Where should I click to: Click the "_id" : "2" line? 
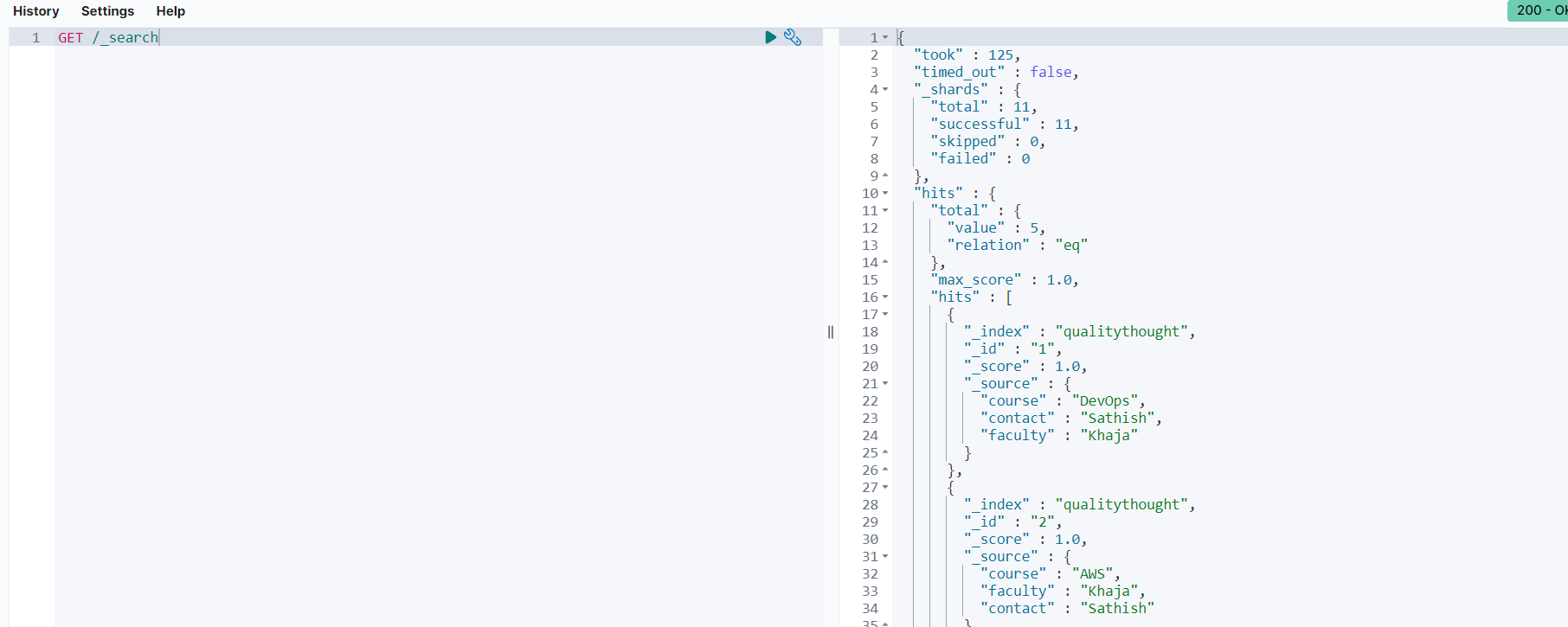tap(1012, 521)
